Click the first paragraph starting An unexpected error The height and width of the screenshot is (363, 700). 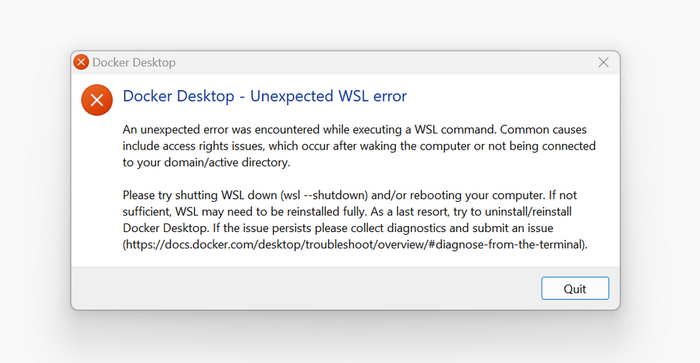click(x=359, y=146)
